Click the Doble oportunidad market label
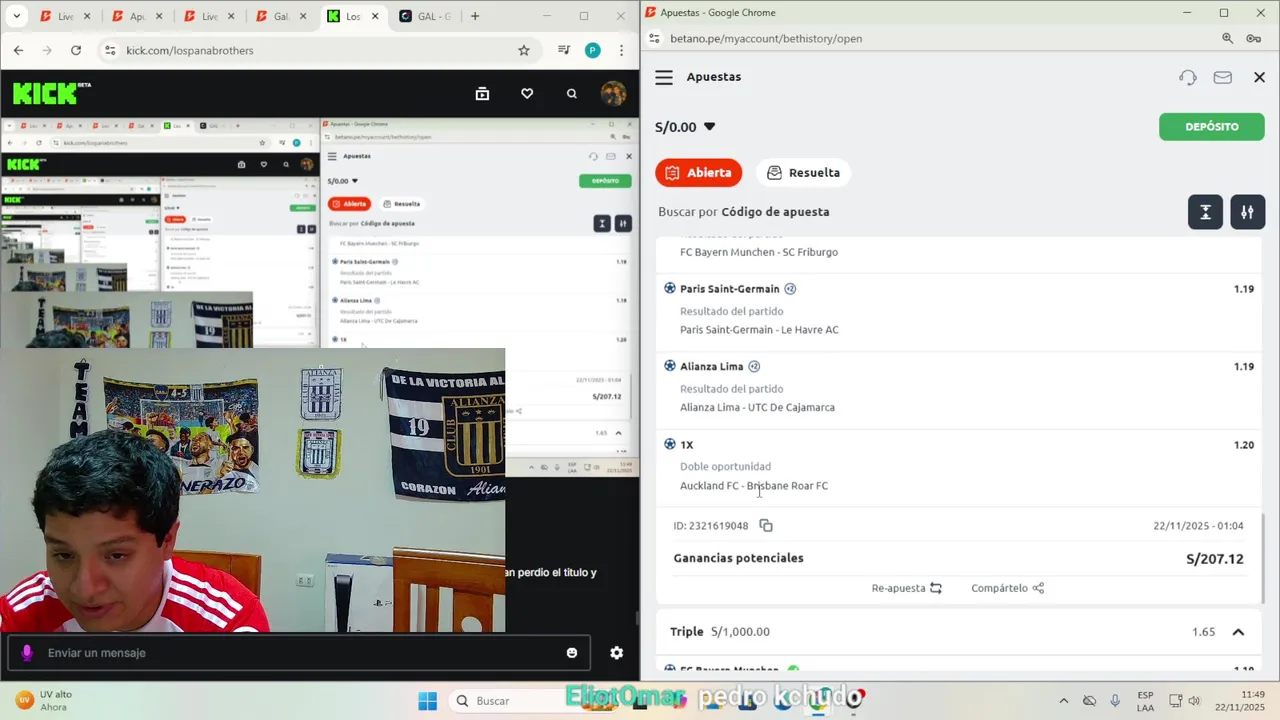 [725, 467]
